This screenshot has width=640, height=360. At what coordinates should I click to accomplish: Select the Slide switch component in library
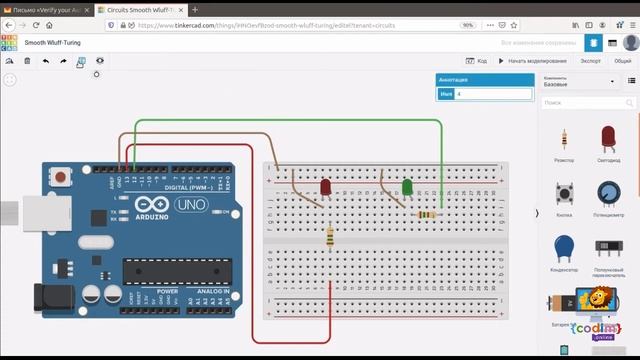pos(609,257)
